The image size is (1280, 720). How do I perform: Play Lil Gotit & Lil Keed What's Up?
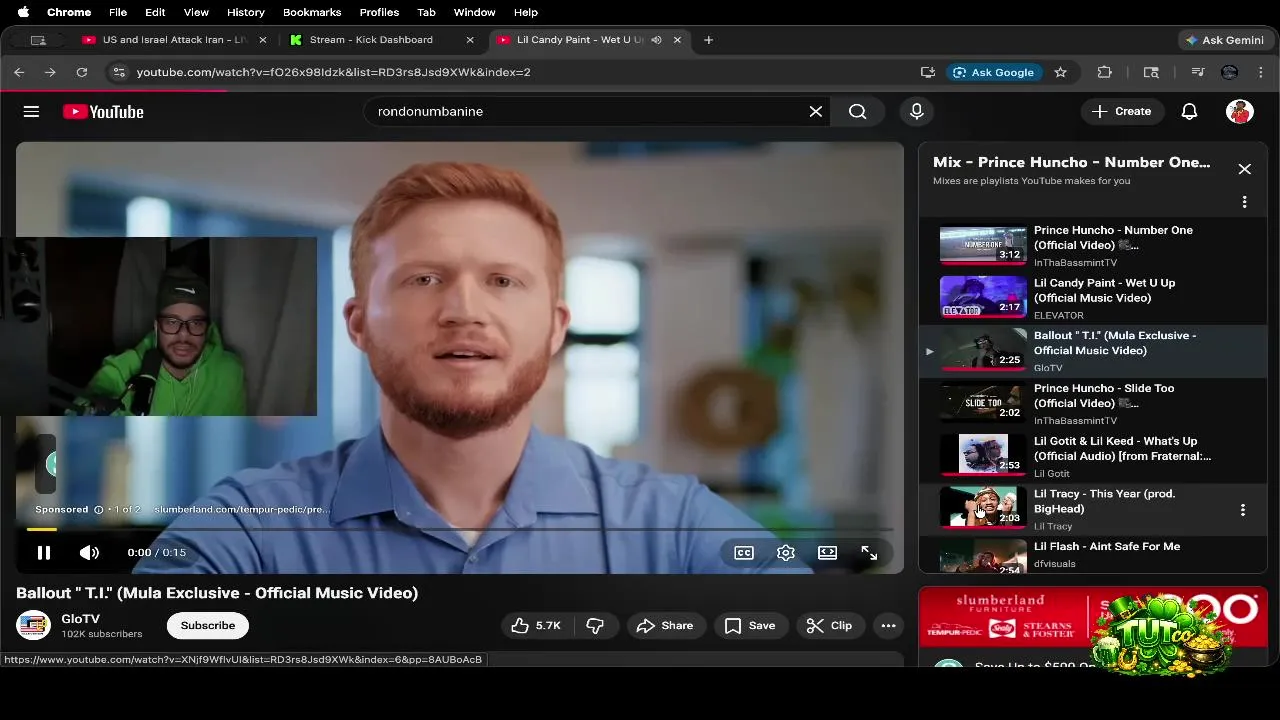click(1093, 456)
